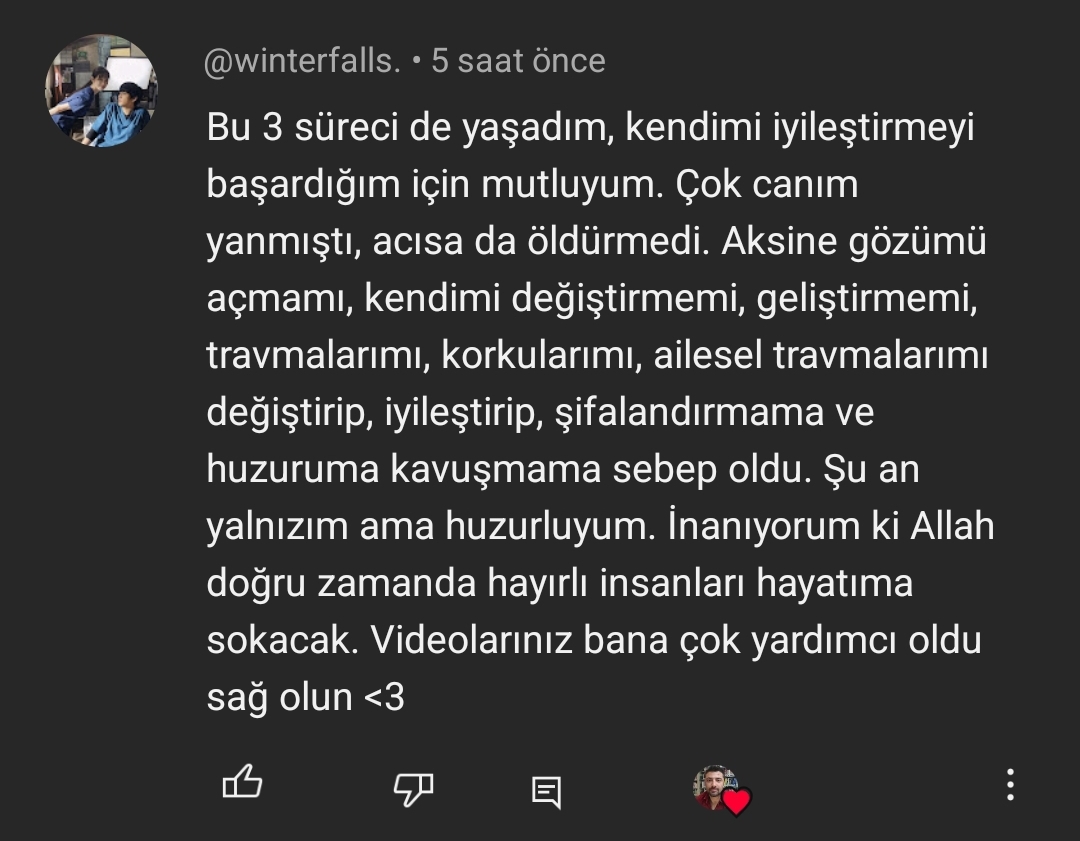
Task: Like the comment with thumbs-up icon
Action: [x=242, y=782]
